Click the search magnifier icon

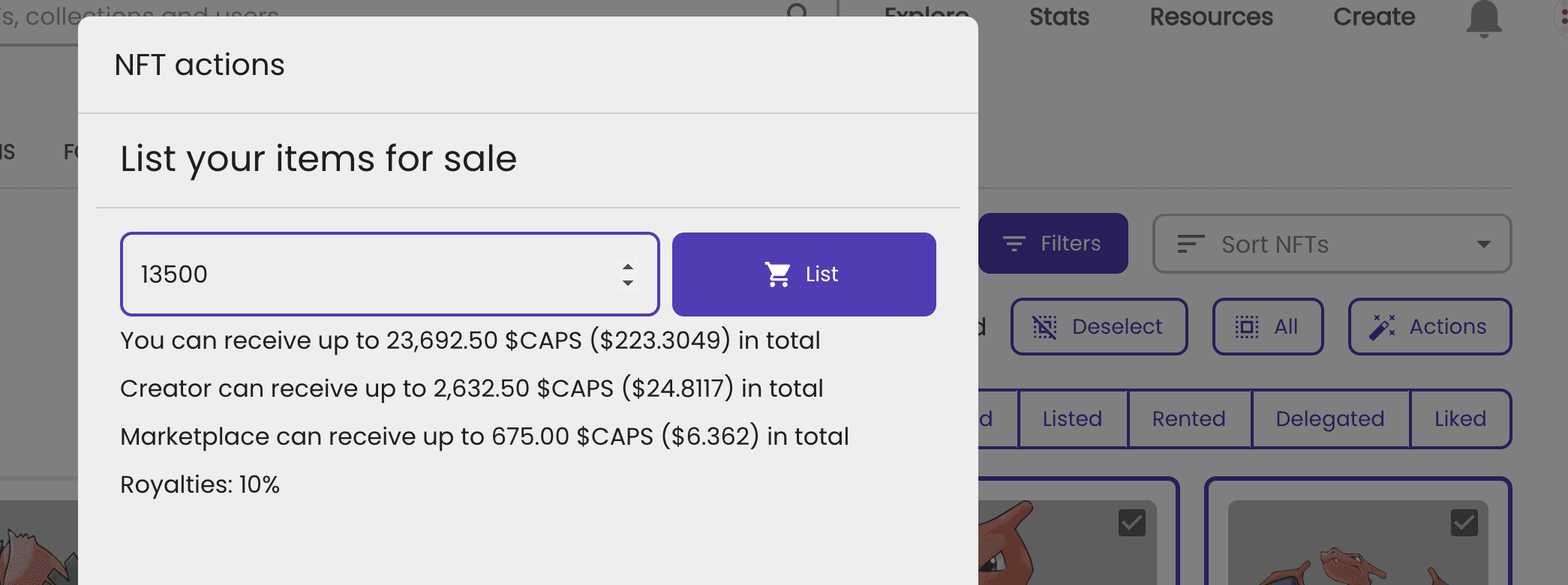tap(797, 10)
